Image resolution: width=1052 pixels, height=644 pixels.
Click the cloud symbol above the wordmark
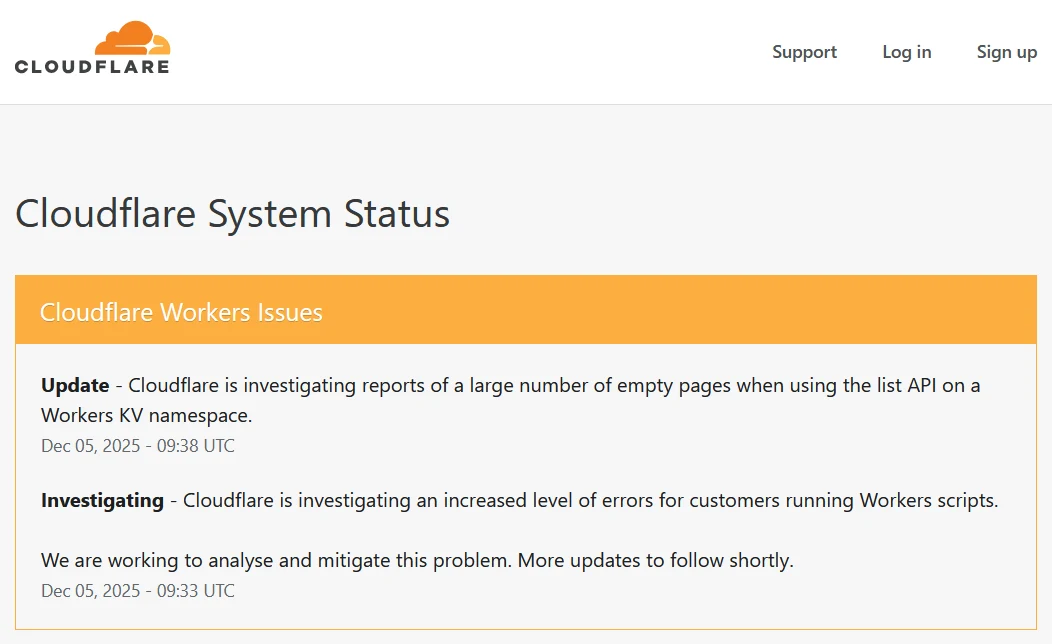[x=129, y=38]
